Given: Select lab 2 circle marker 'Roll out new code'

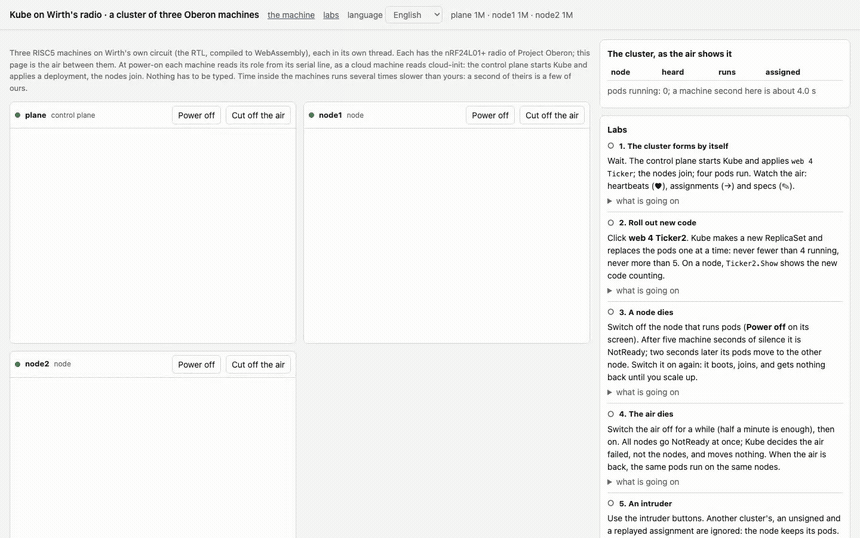Looking at the screenshot, I should pos(610,223).
